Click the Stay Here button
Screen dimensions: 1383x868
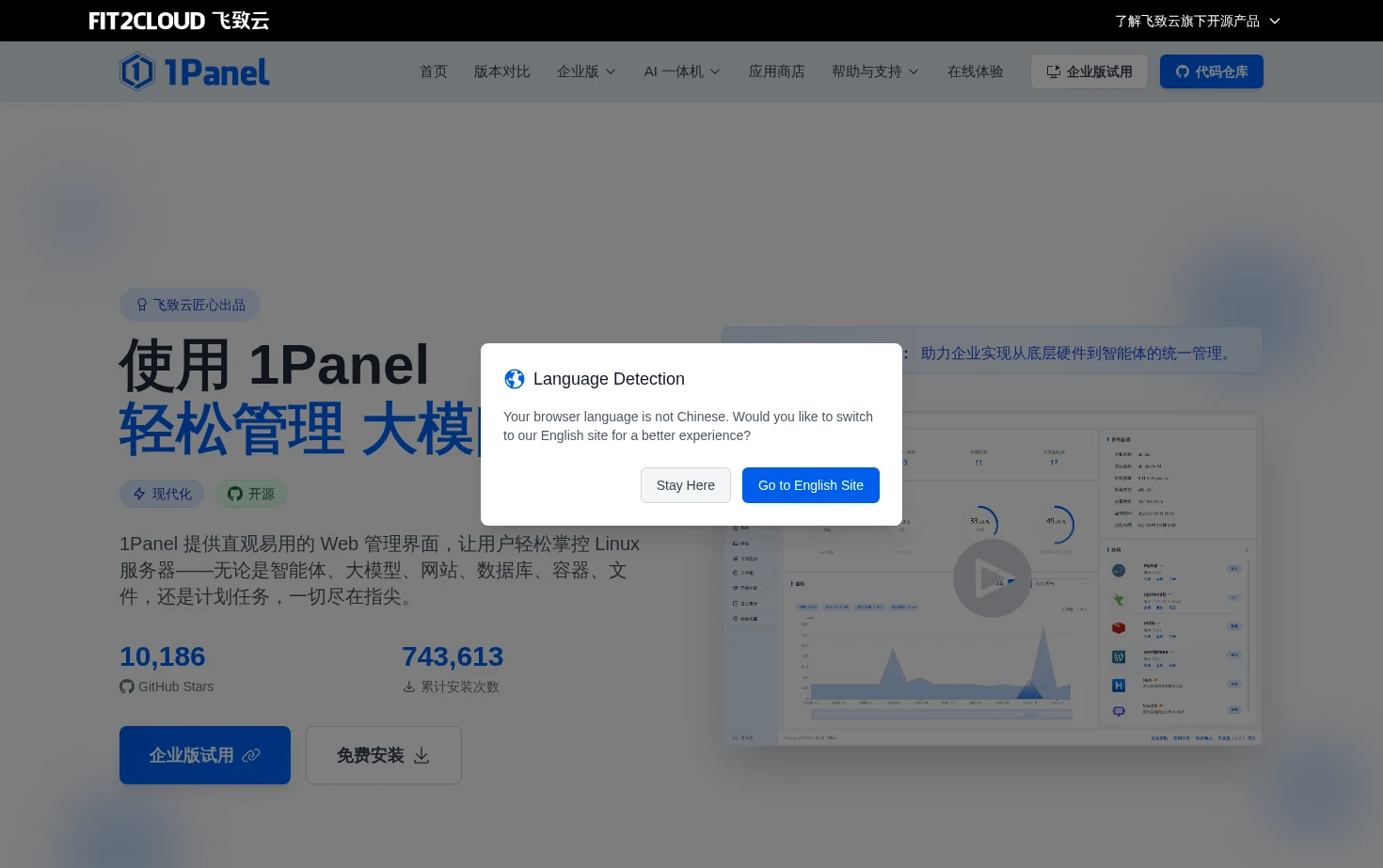(x=686, y=485)
